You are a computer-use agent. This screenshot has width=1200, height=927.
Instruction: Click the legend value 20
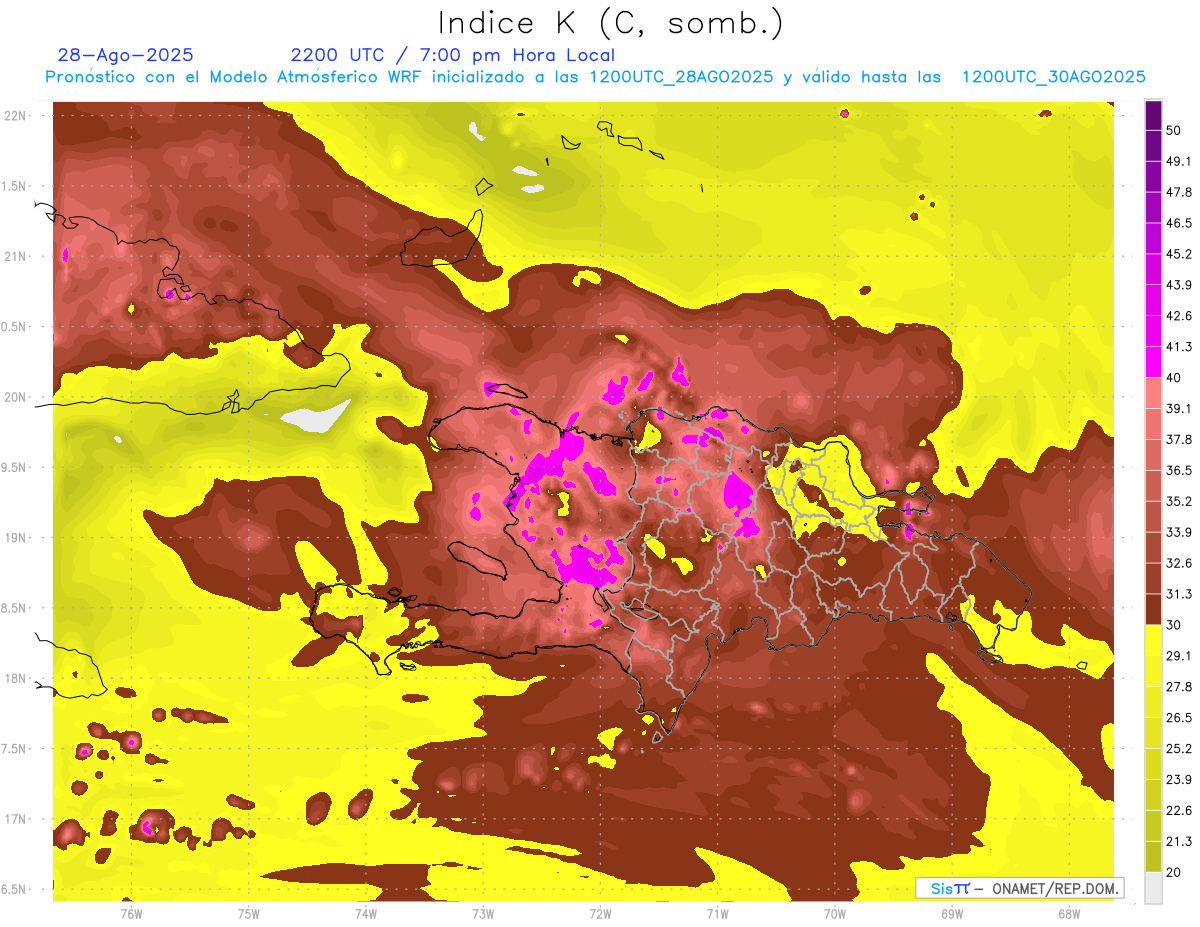1174,872
